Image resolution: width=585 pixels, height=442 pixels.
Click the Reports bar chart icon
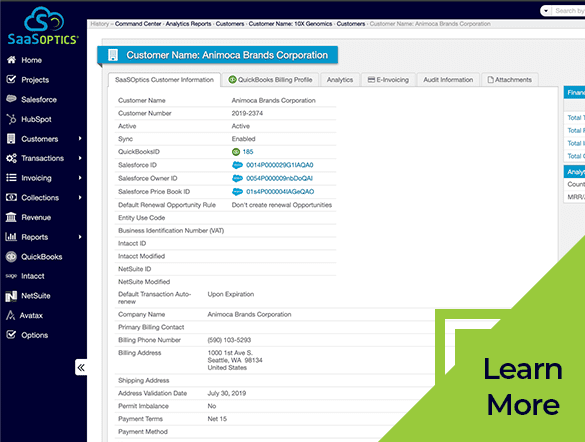pyautogui.click(x=11, y=236)
